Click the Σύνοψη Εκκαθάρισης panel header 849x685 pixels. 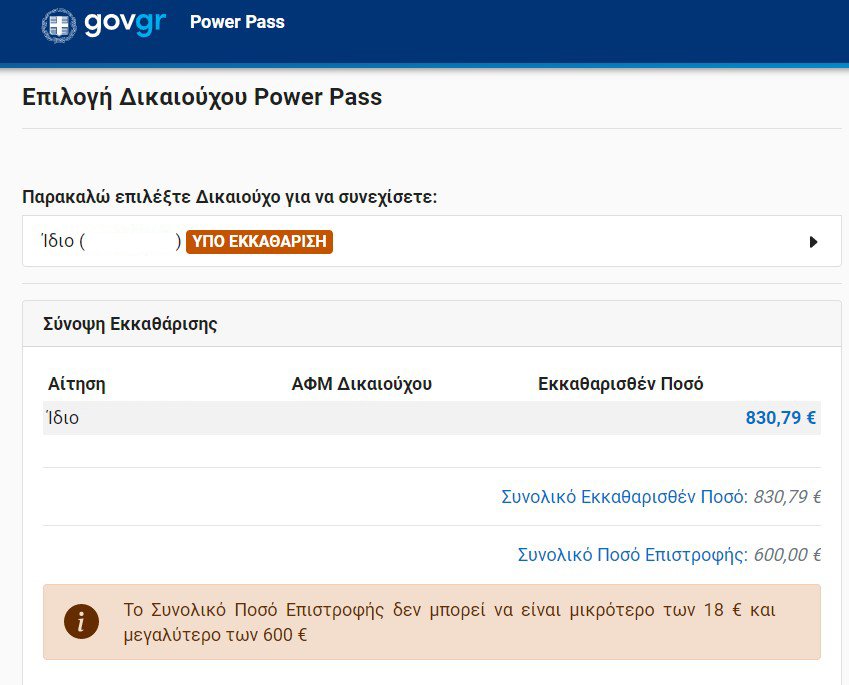point(432,324)
